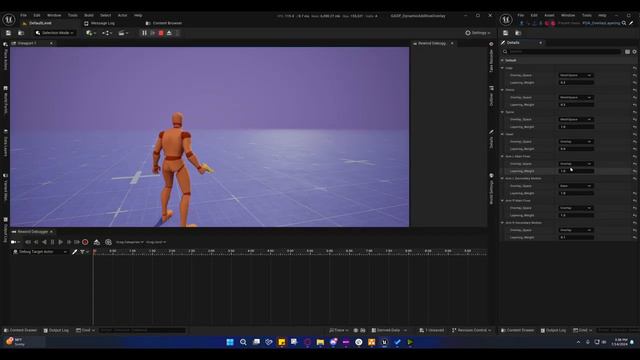The width and height of the screenshot is (640, 360).
Task: Open the Selection Mode dropdown
Action: (55, 33)
